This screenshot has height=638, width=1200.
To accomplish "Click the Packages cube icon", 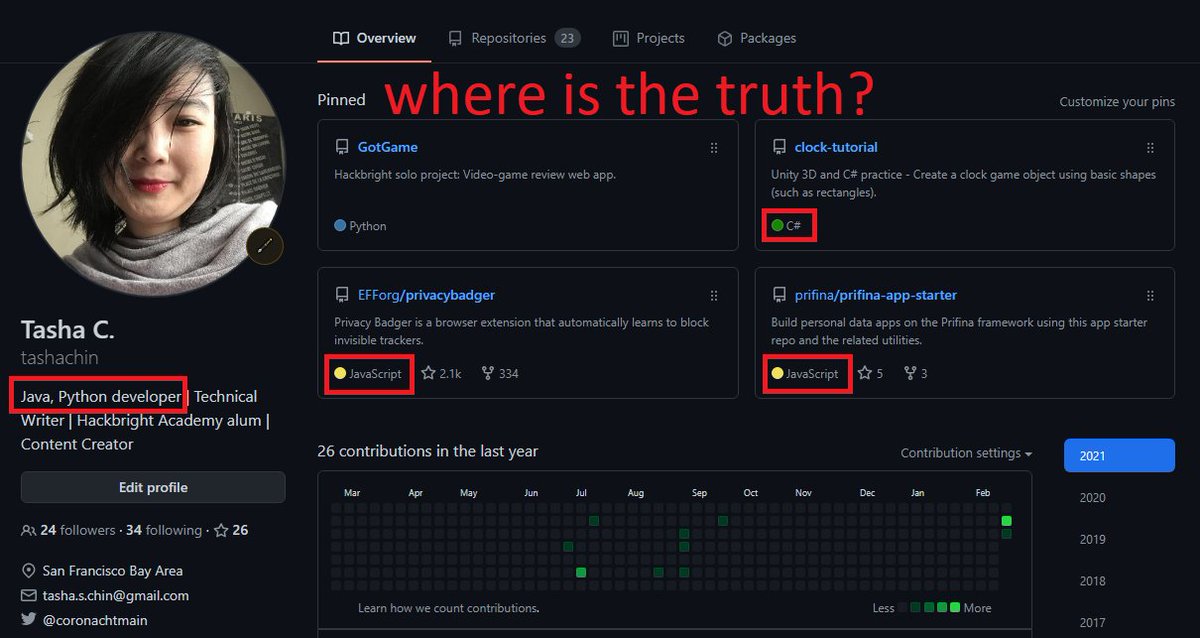I will pyautogui.click(x=724, y=38).
